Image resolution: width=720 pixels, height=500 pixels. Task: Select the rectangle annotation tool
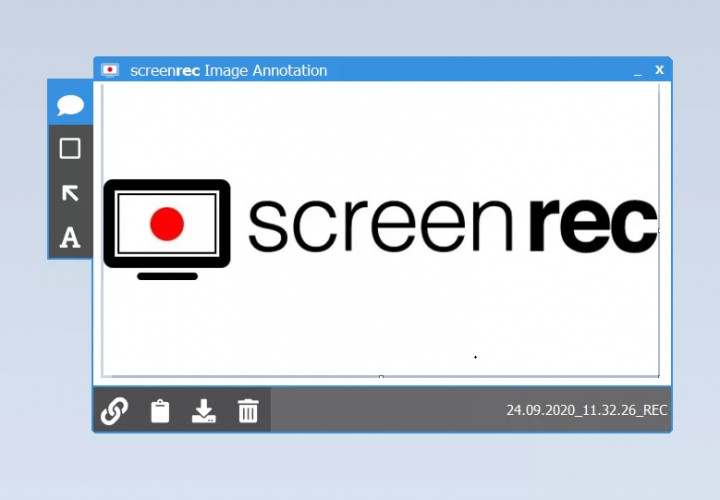(70, 148)
